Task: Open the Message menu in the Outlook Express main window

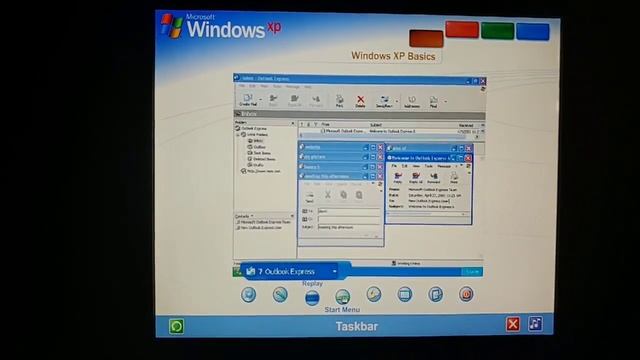Action: point(292,87)
